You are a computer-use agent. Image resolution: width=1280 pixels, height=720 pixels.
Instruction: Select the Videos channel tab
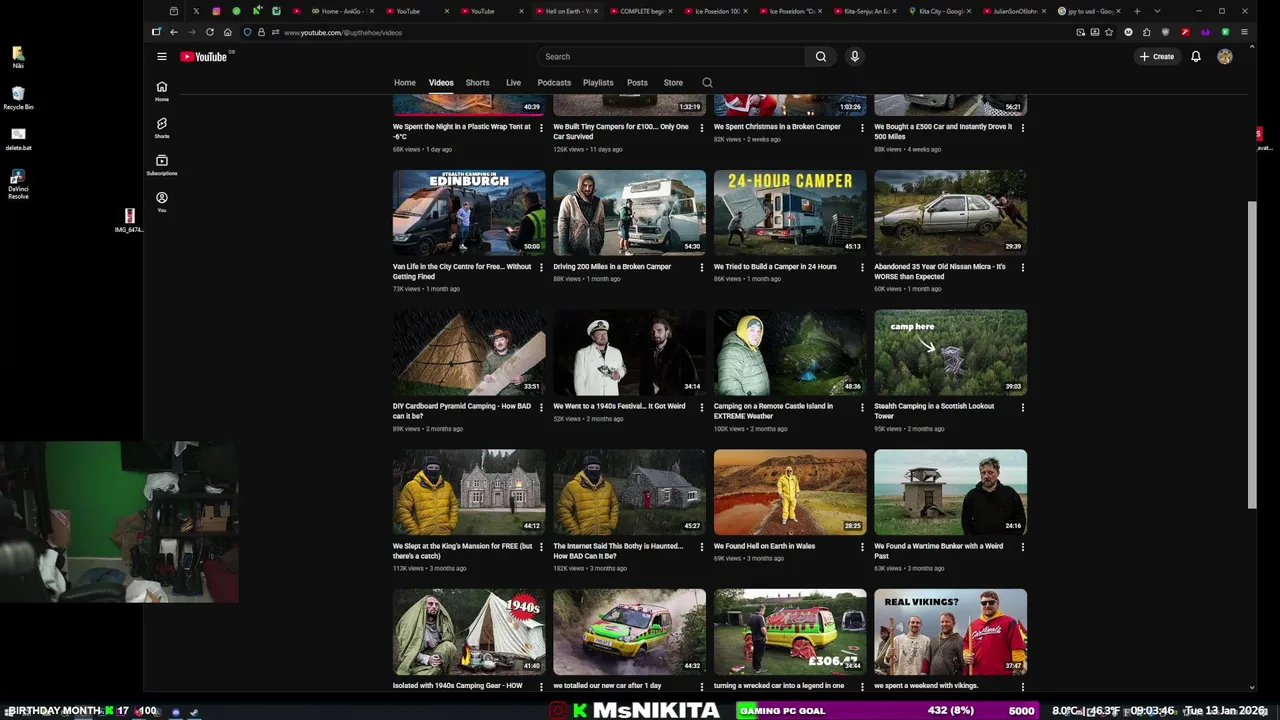(x=441, y=83)
